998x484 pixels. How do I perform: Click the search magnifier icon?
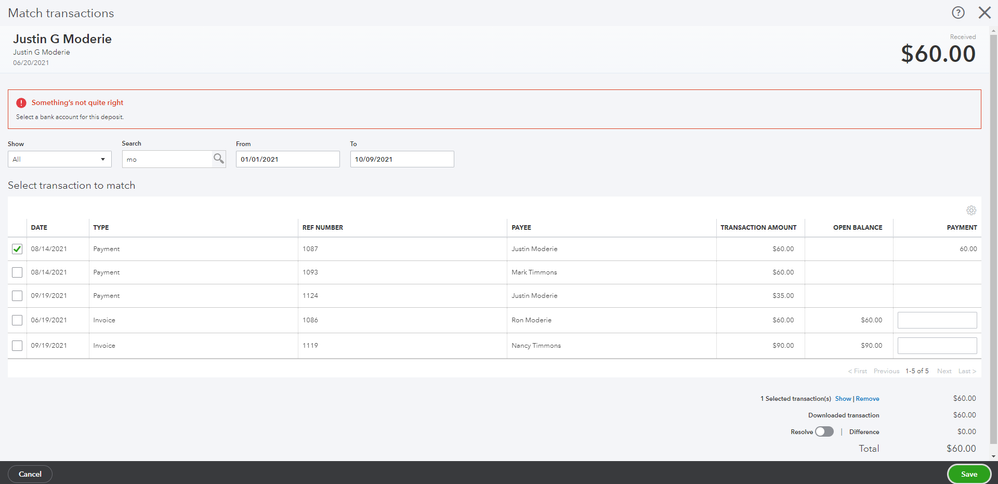pos(218,159)
